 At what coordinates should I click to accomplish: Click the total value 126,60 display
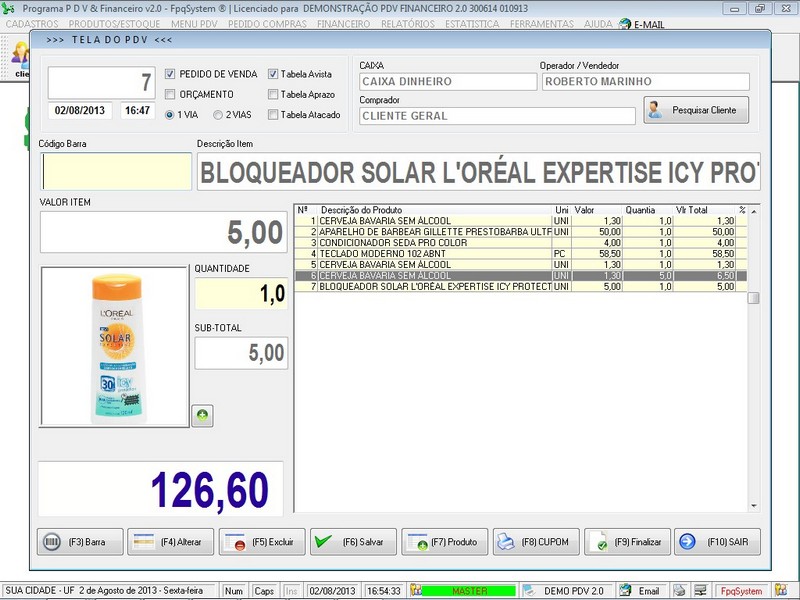click(161, 489)
